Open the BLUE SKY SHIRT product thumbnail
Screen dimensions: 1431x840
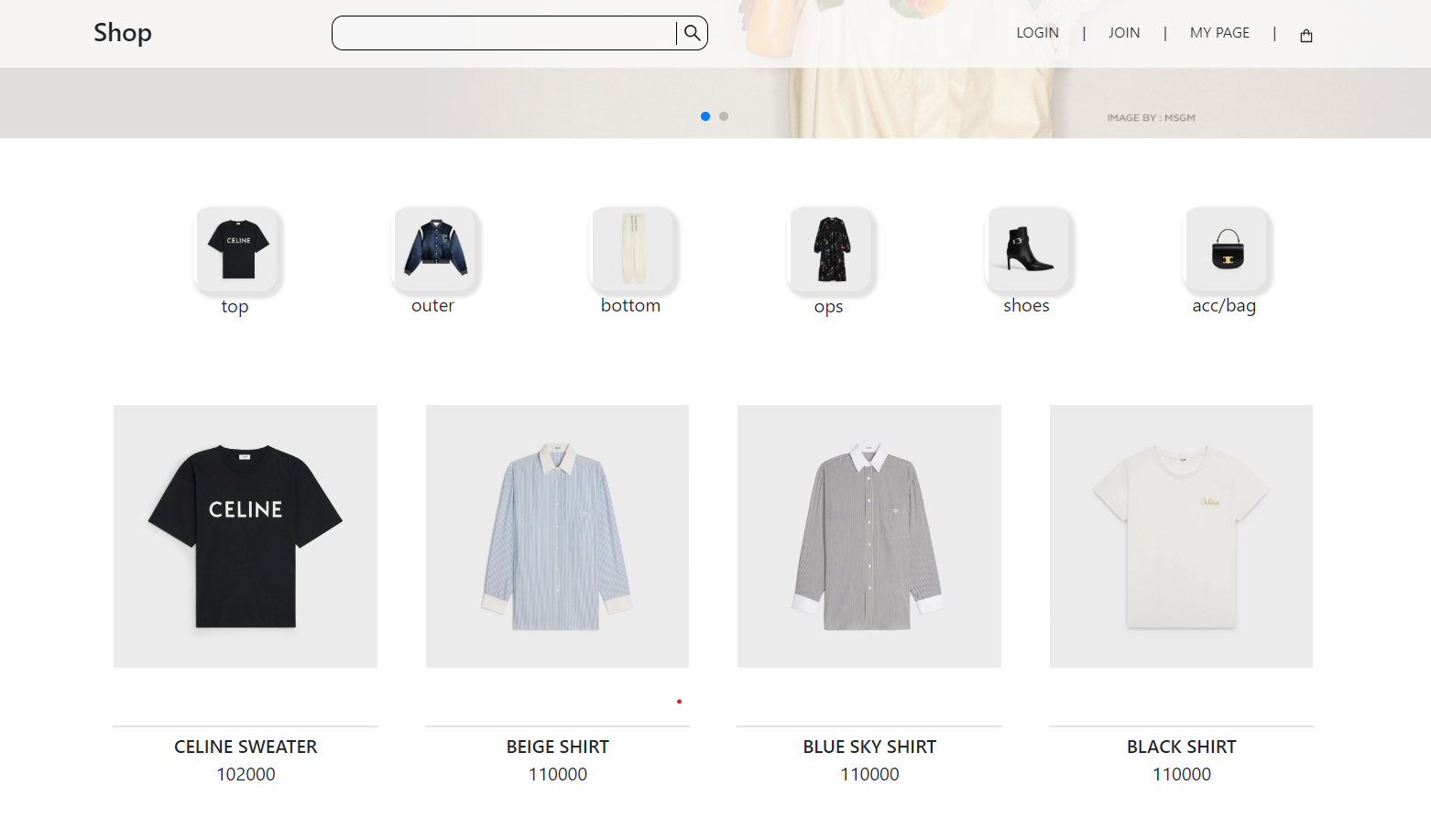coord(868,535)
